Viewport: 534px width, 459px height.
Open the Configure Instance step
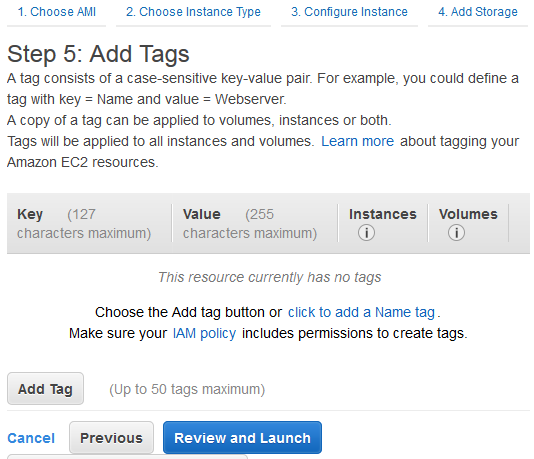pos(349,12)
